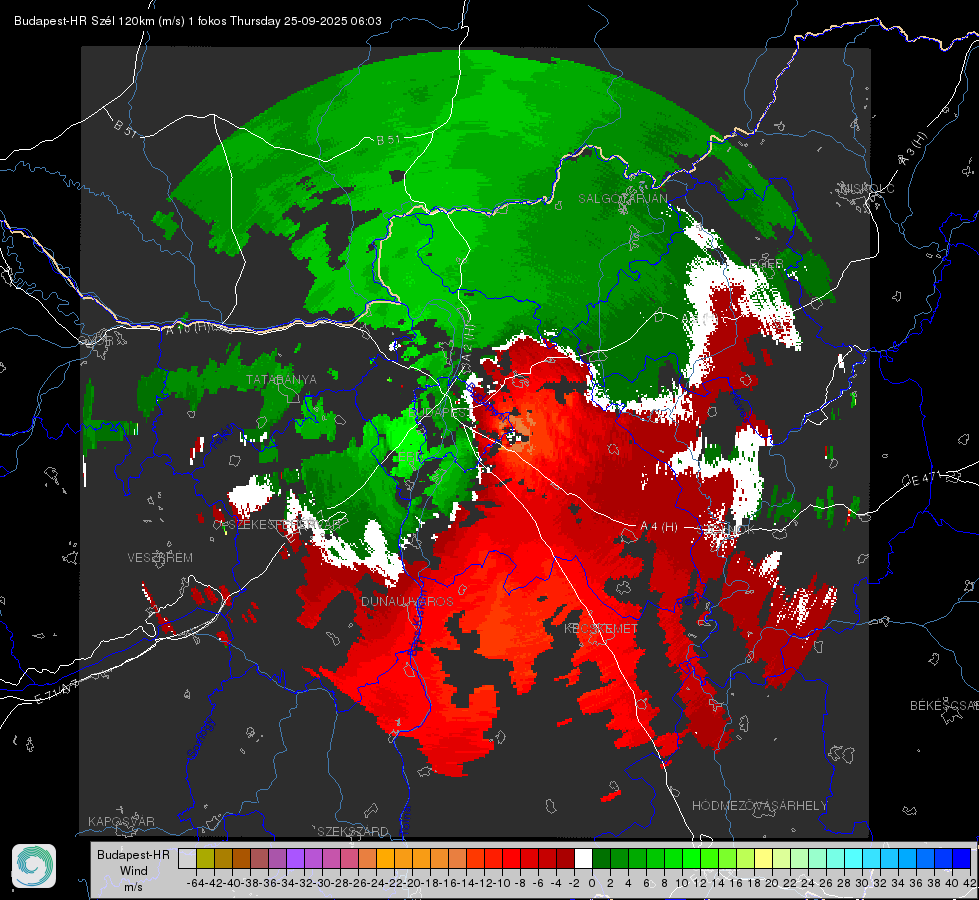The image size is (979, 900).
Task: Click the EGER city label
Action: pos(766,264)
